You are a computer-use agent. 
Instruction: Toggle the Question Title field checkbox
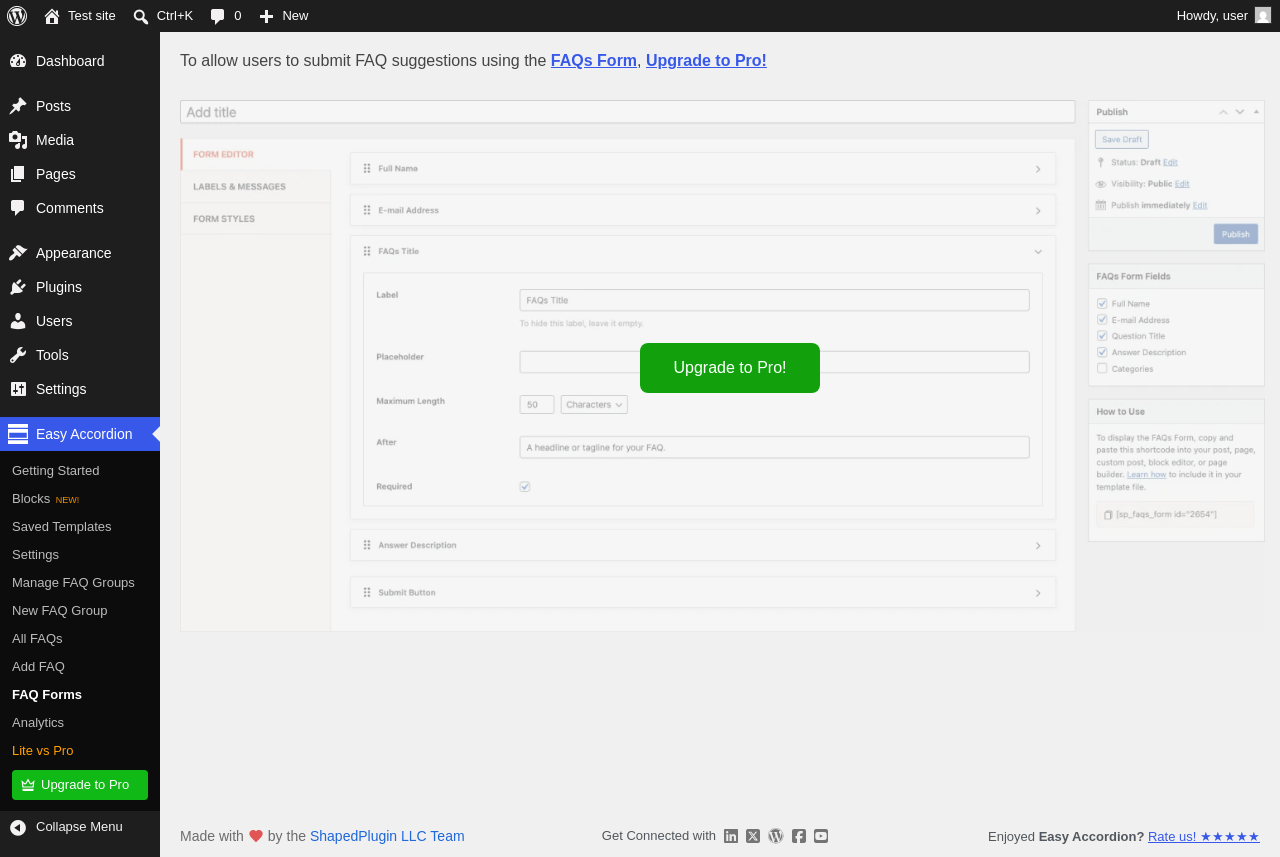tap(1102, 336)
